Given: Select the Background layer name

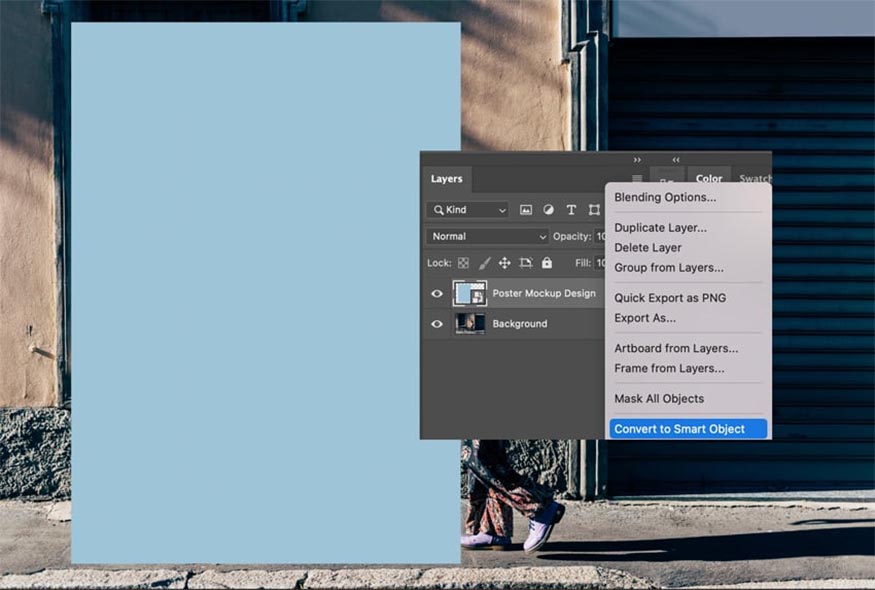Looking at the screenshot, I should tap(520, 324).
